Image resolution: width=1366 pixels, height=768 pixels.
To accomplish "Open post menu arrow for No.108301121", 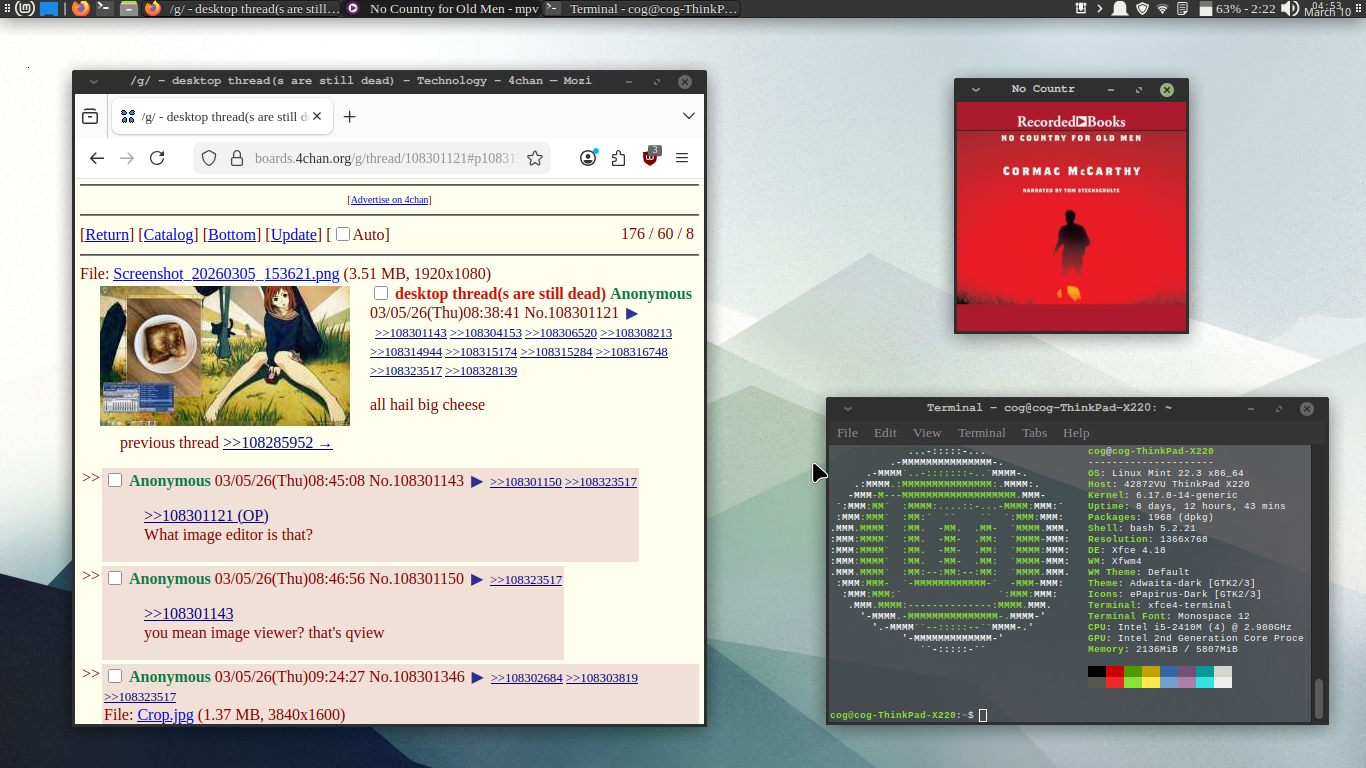I will click(632, 313).
